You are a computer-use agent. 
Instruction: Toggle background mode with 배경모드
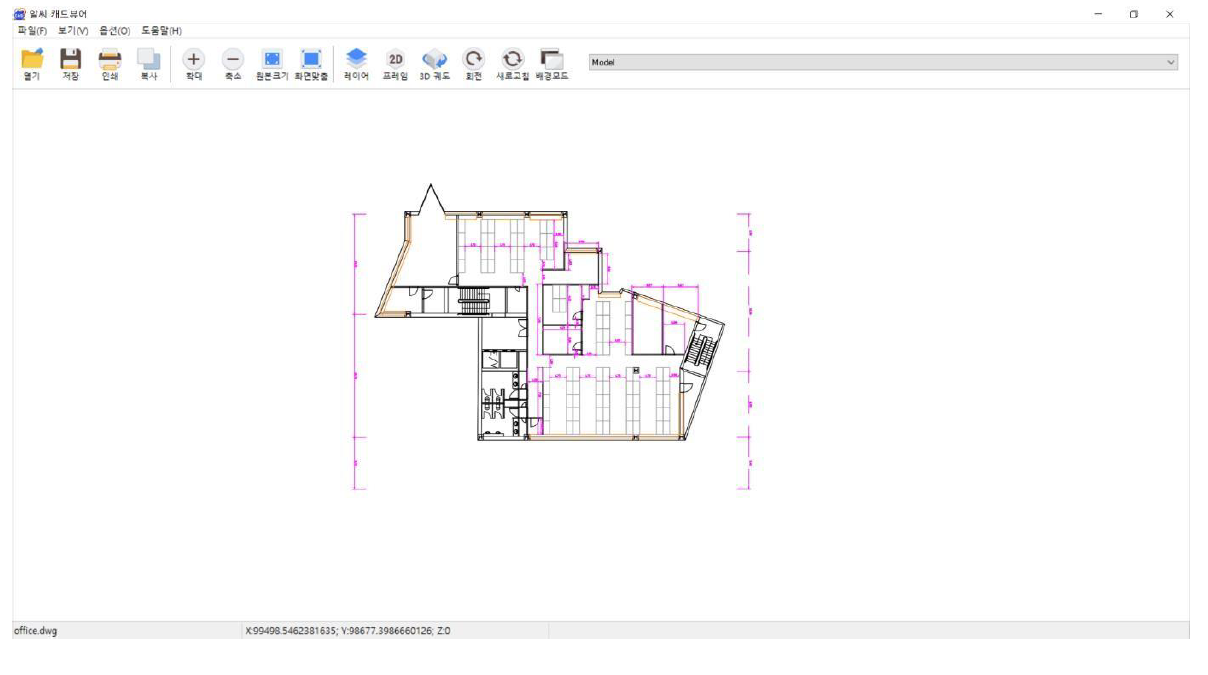pos(551,64)
